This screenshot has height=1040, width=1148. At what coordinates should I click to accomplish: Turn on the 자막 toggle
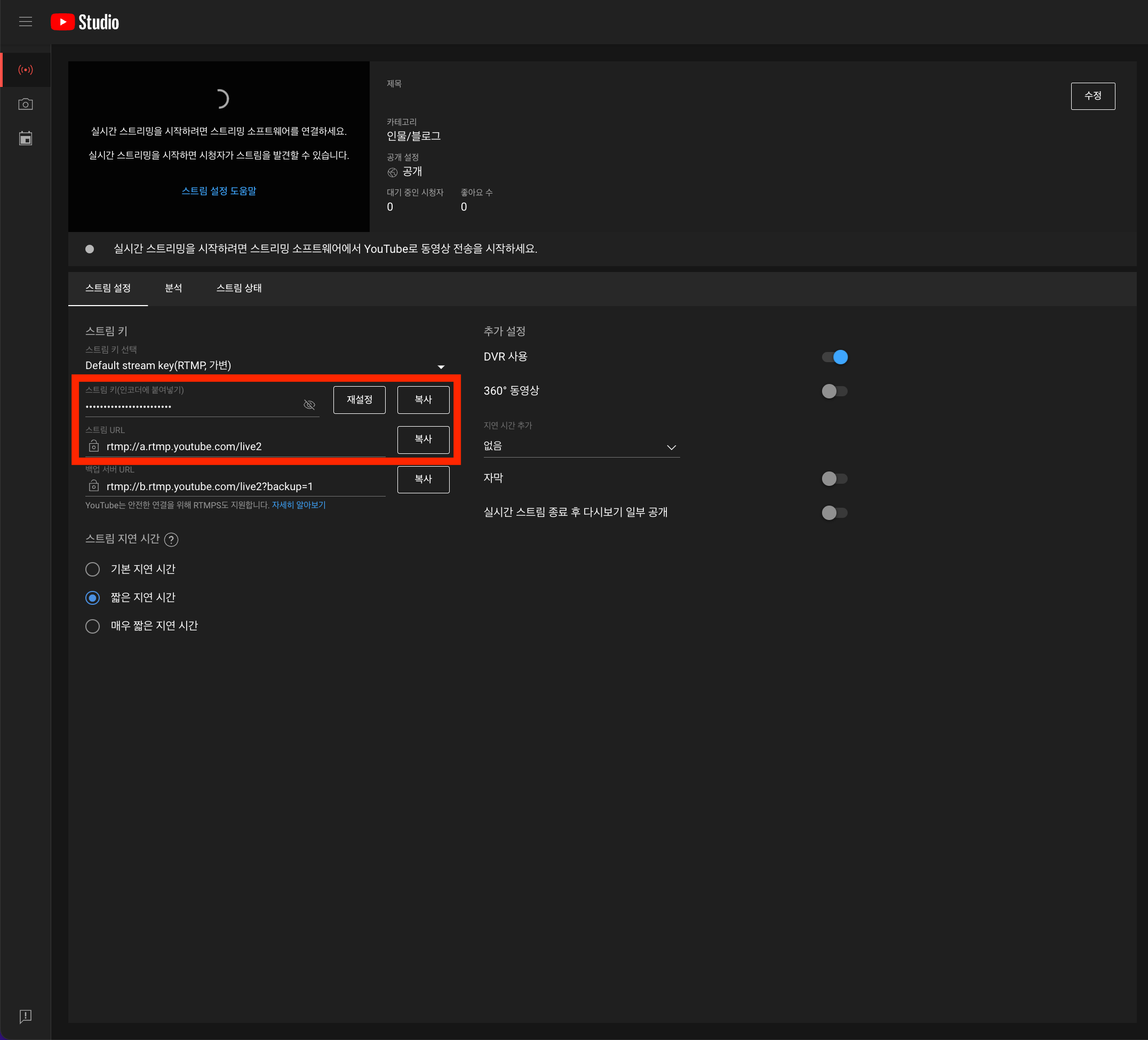835,479
